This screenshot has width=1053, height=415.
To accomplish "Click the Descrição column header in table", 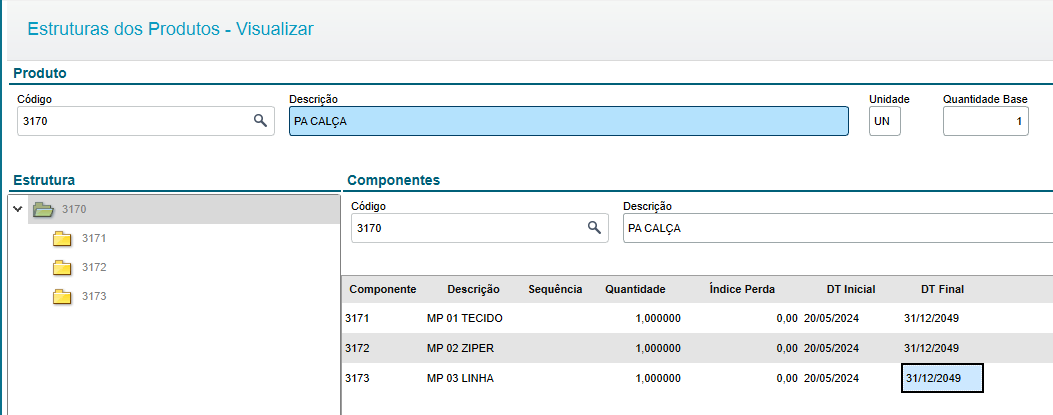I will click(x=473, y=289).
